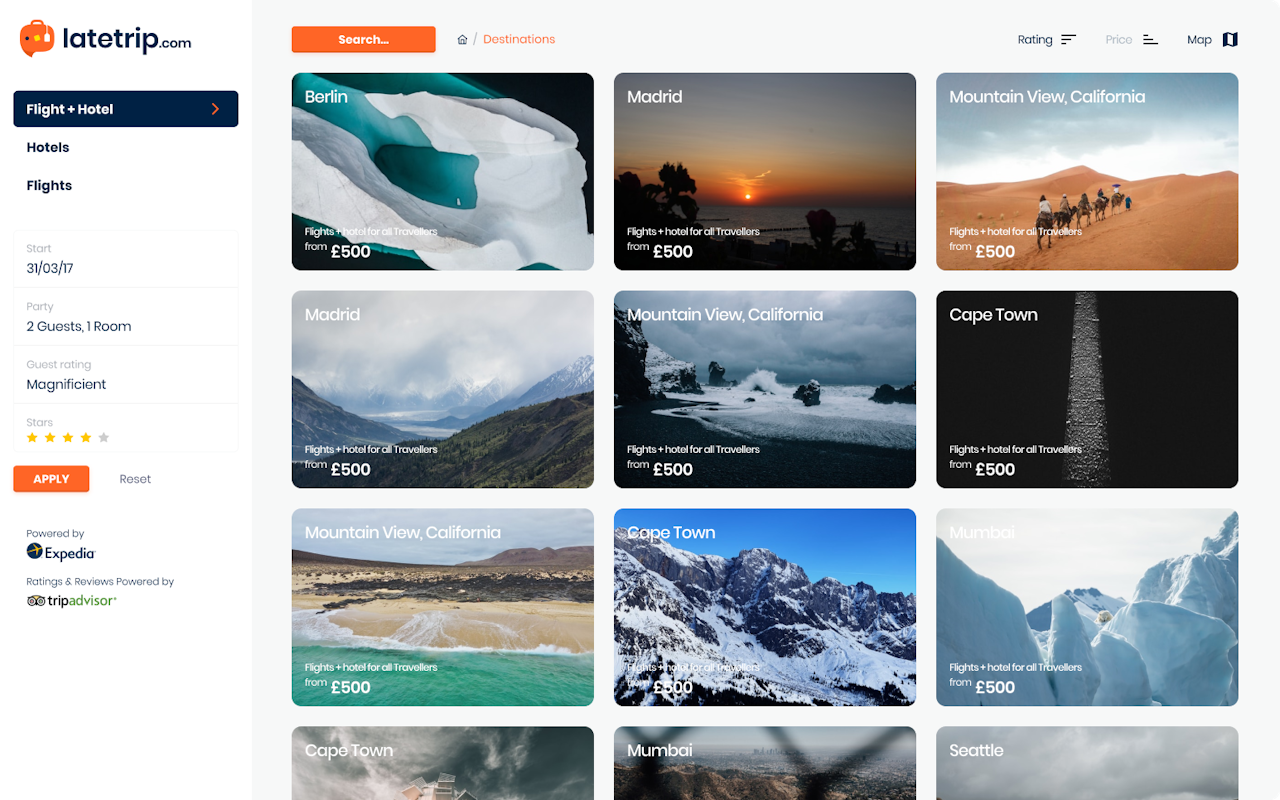Open the Party selector 2 Guests, 1 Room
This screenshot has width=1280, height=800.
coord(126,317)
